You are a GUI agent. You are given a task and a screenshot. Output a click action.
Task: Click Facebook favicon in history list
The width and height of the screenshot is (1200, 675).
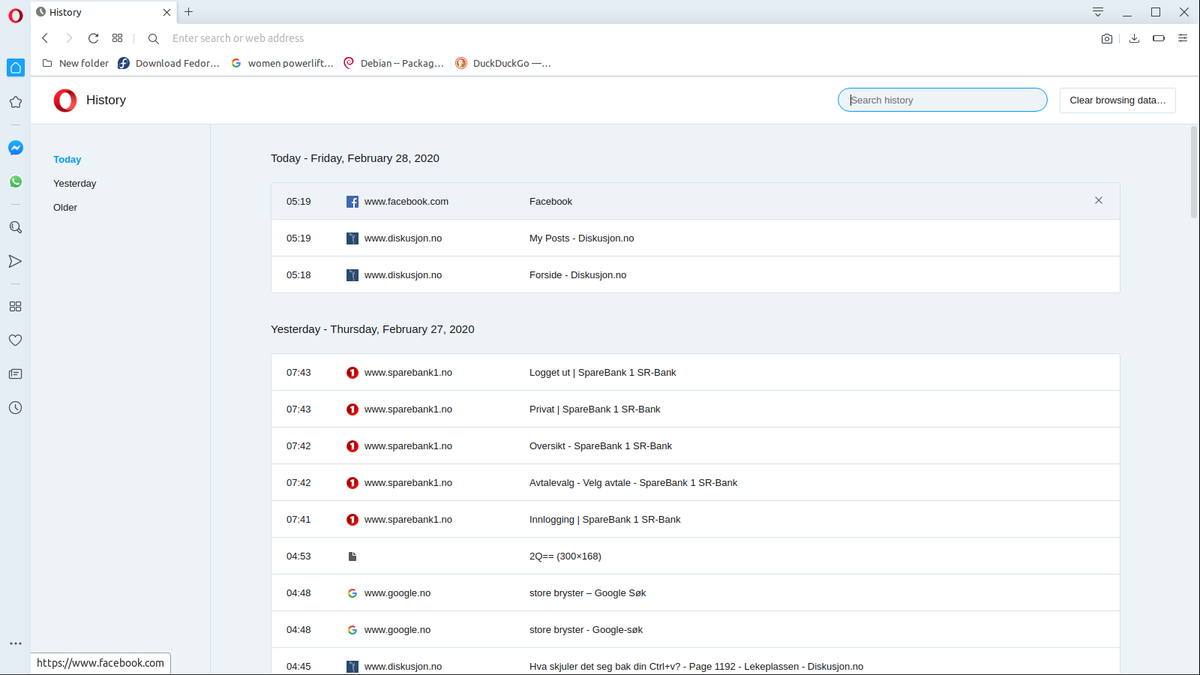(352, 201)
